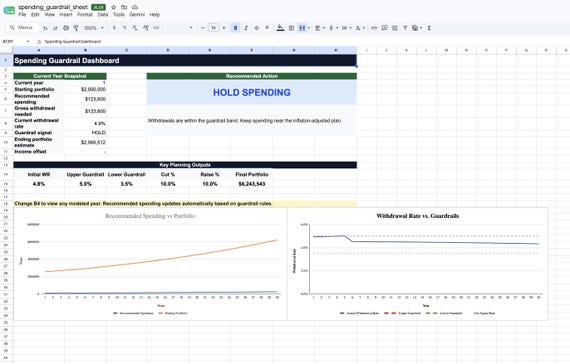Open the Gemini menu
Screen dimensions: 570x364
[137, 15]
